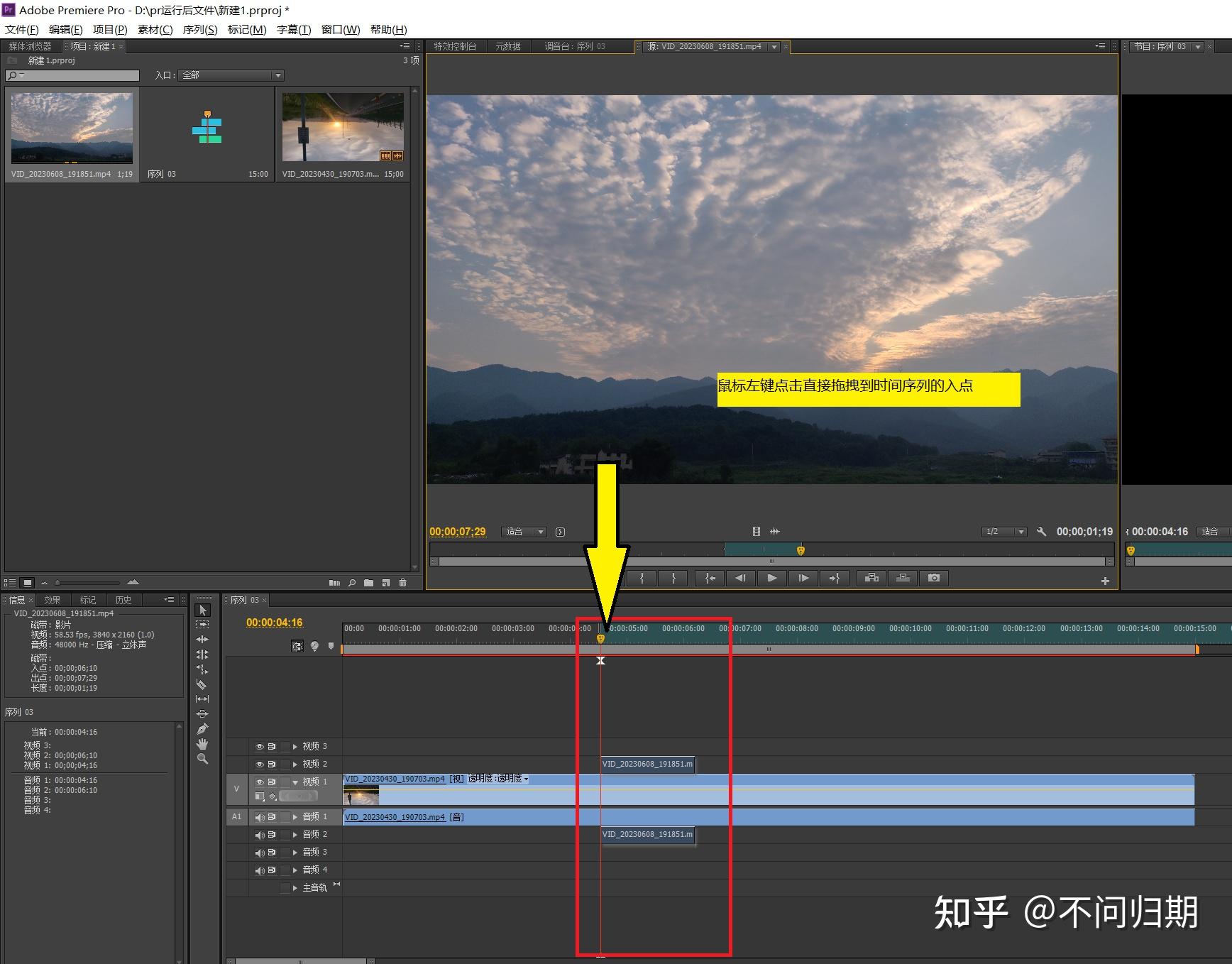1232x964 pixels.
Task: Collapse the 视频 1 track
Action: (295, 782)
